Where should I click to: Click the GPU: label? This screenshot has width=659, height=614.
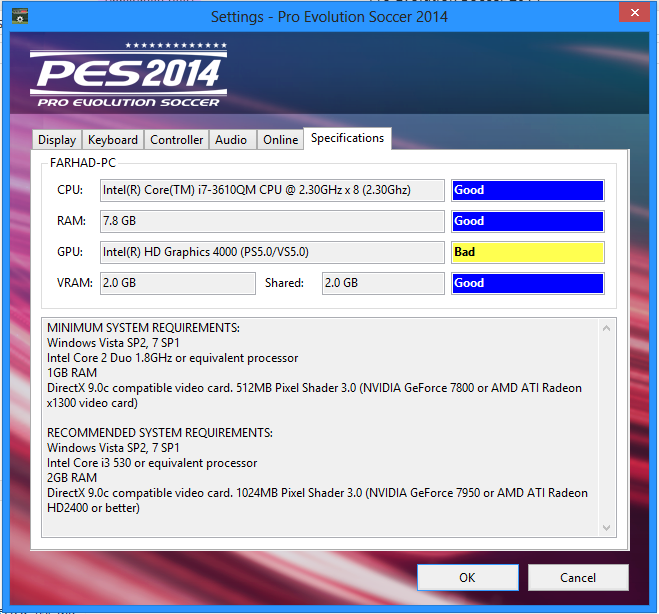[x=70, y=252]
